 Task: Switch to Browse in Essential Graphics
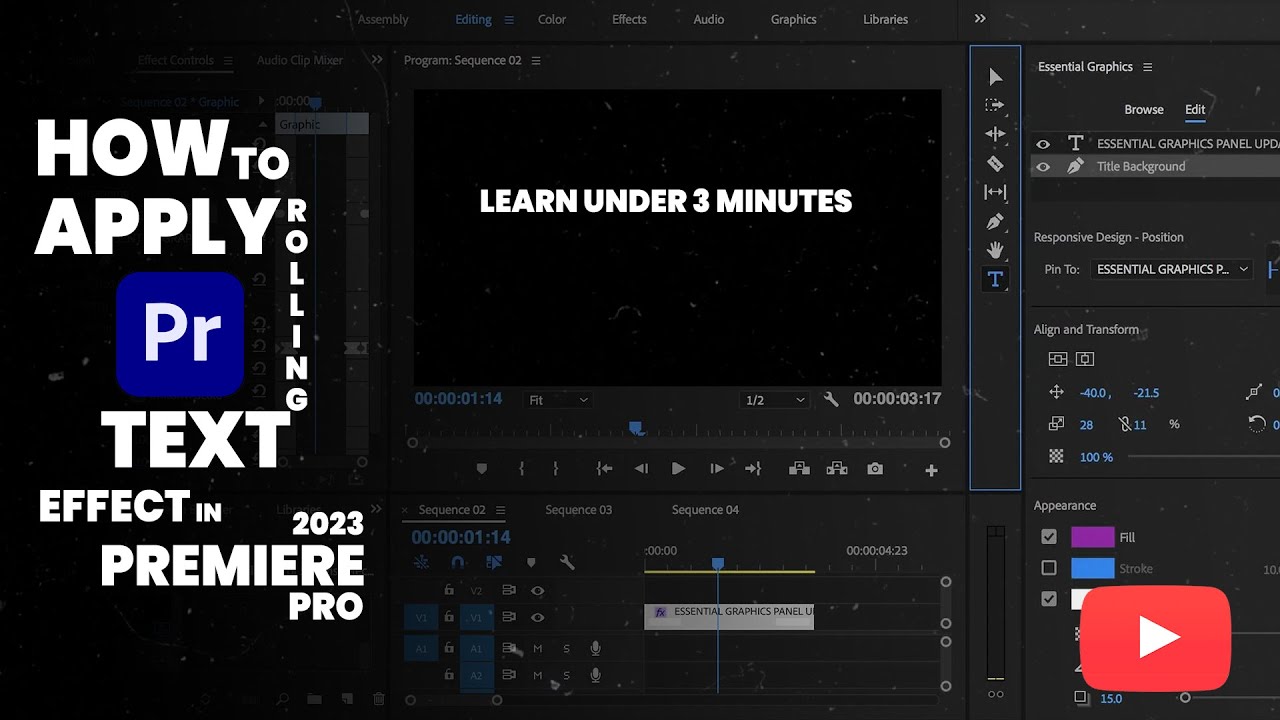tap(1144, 110)
